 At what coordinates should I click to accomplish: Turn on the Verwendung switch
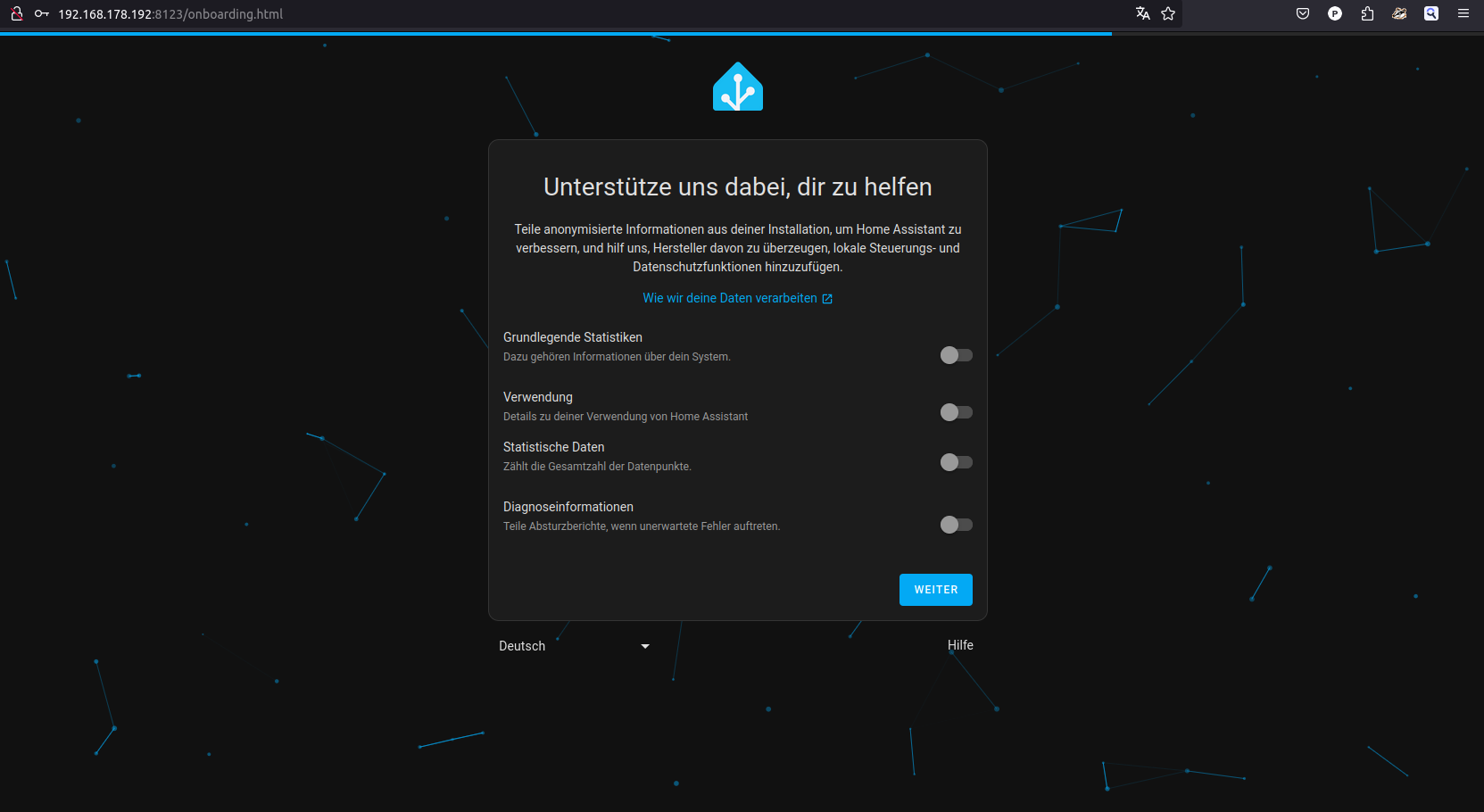coord(956,412)
